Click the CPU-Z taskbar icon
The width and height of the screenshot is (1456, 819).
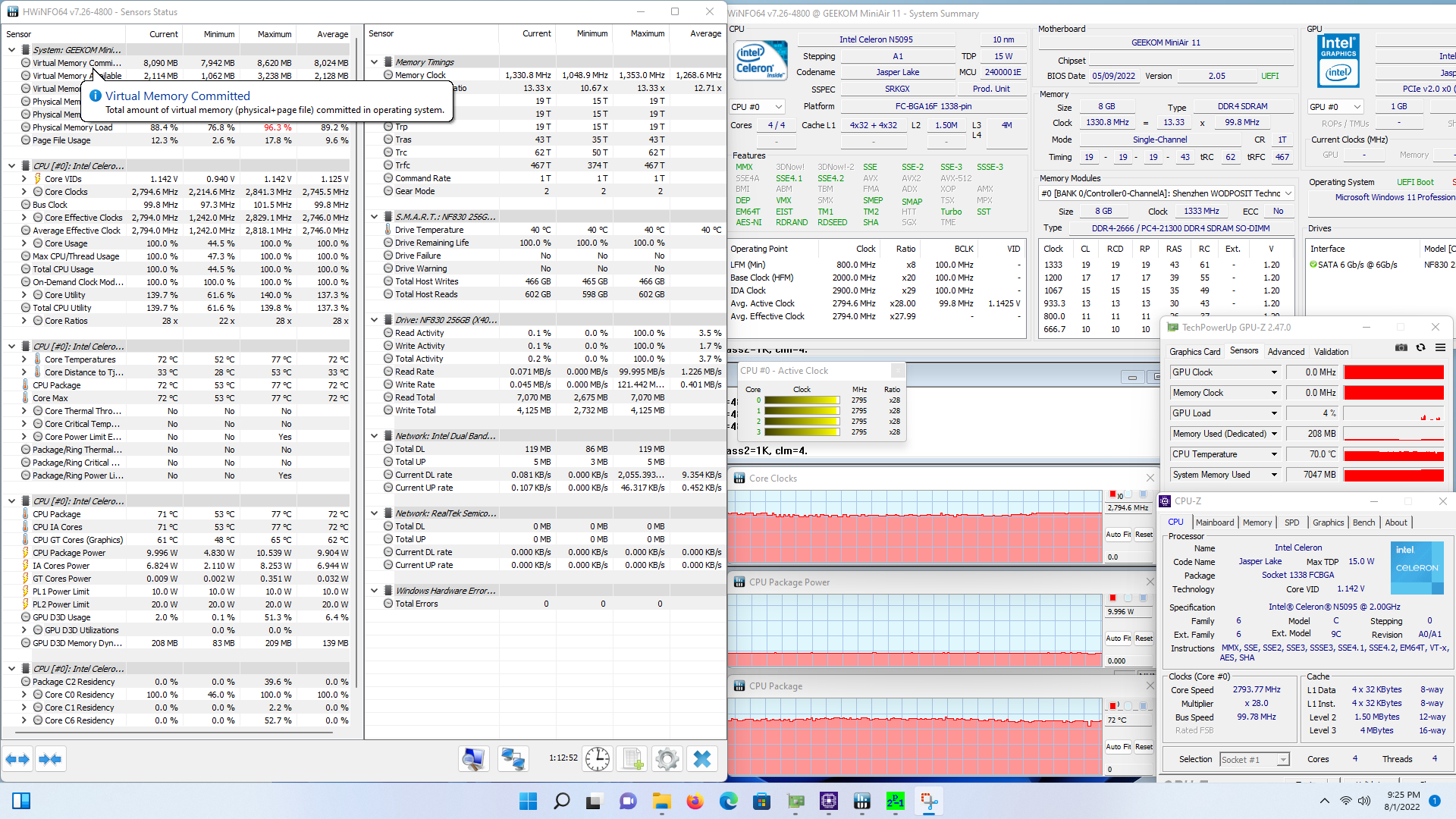coord(828,801)
